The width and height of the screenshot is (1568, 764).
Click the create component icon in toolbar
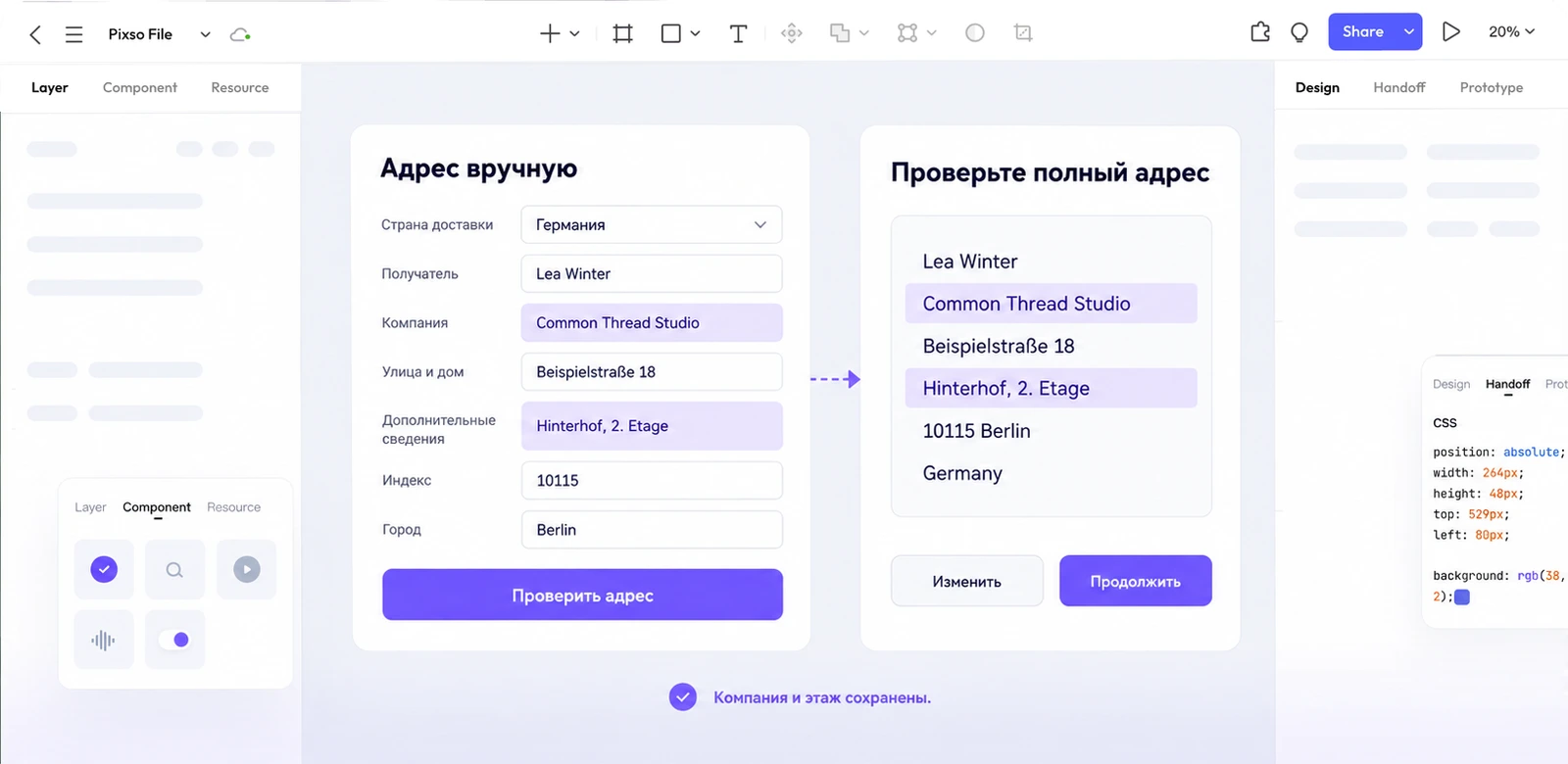tap(792, 33)
